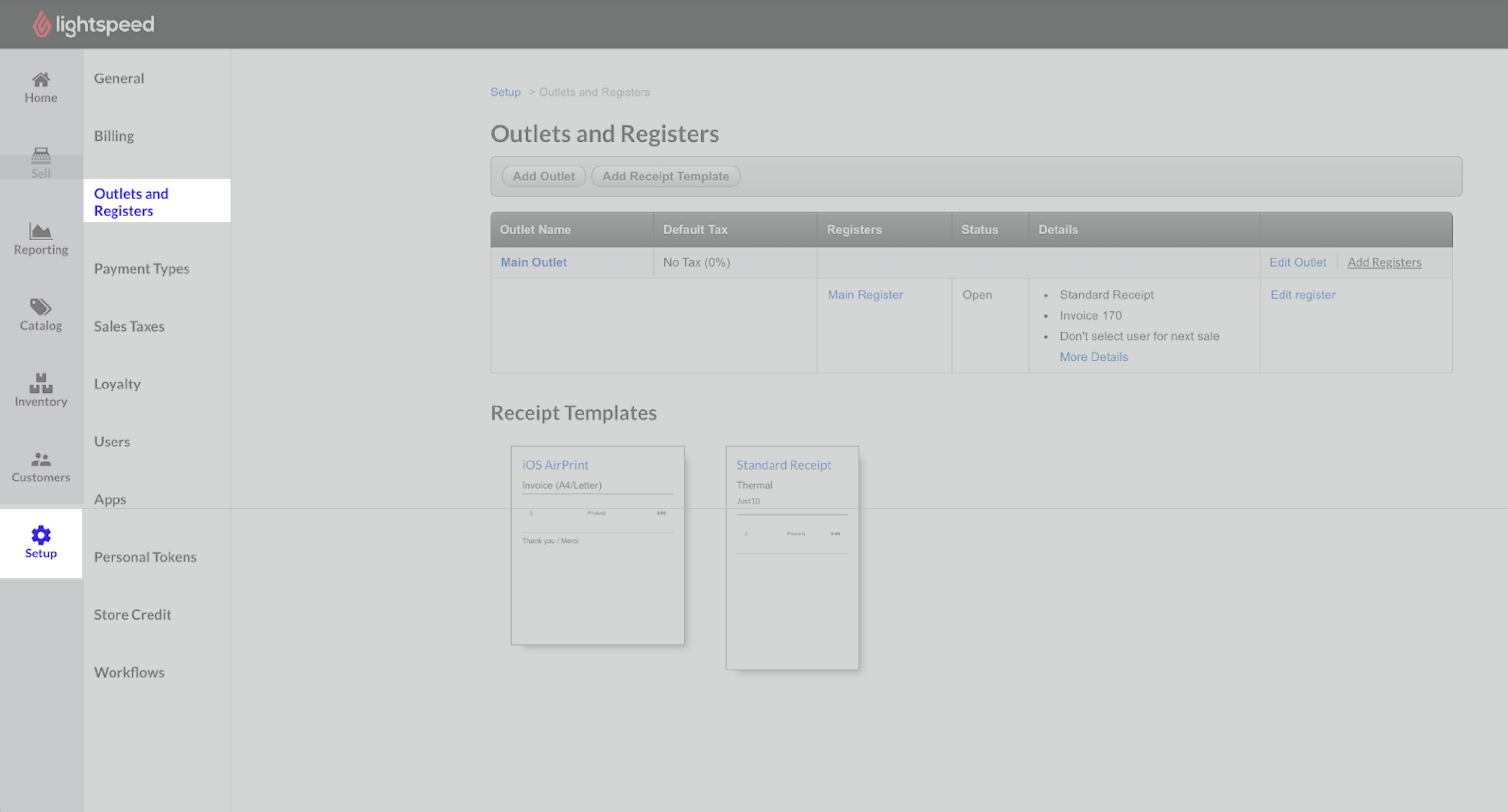Click the Lightspeed flame logo
The image size is (1508, 812).
[41, 24]
